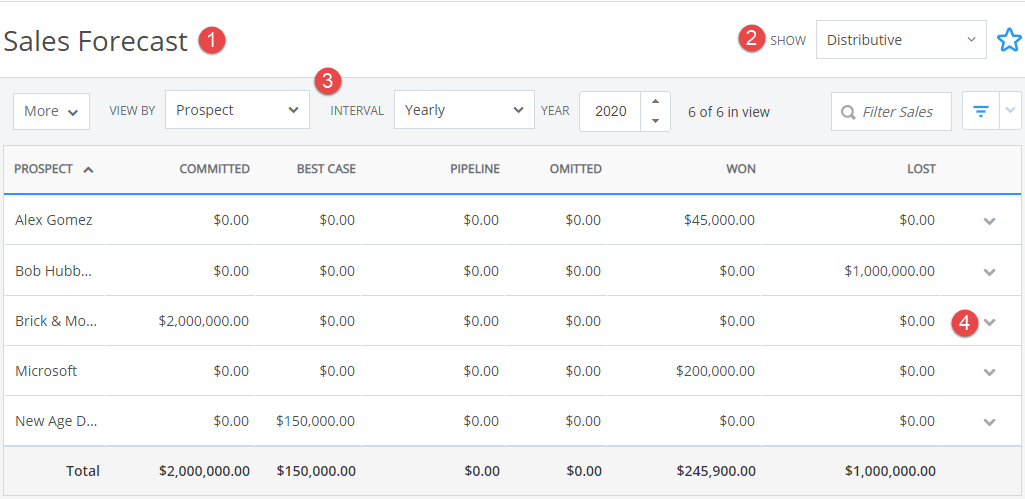Sort by the Pipeline column header
Image resolution: width=1025 pixels, height=499 pixels.
click(475, 169)
